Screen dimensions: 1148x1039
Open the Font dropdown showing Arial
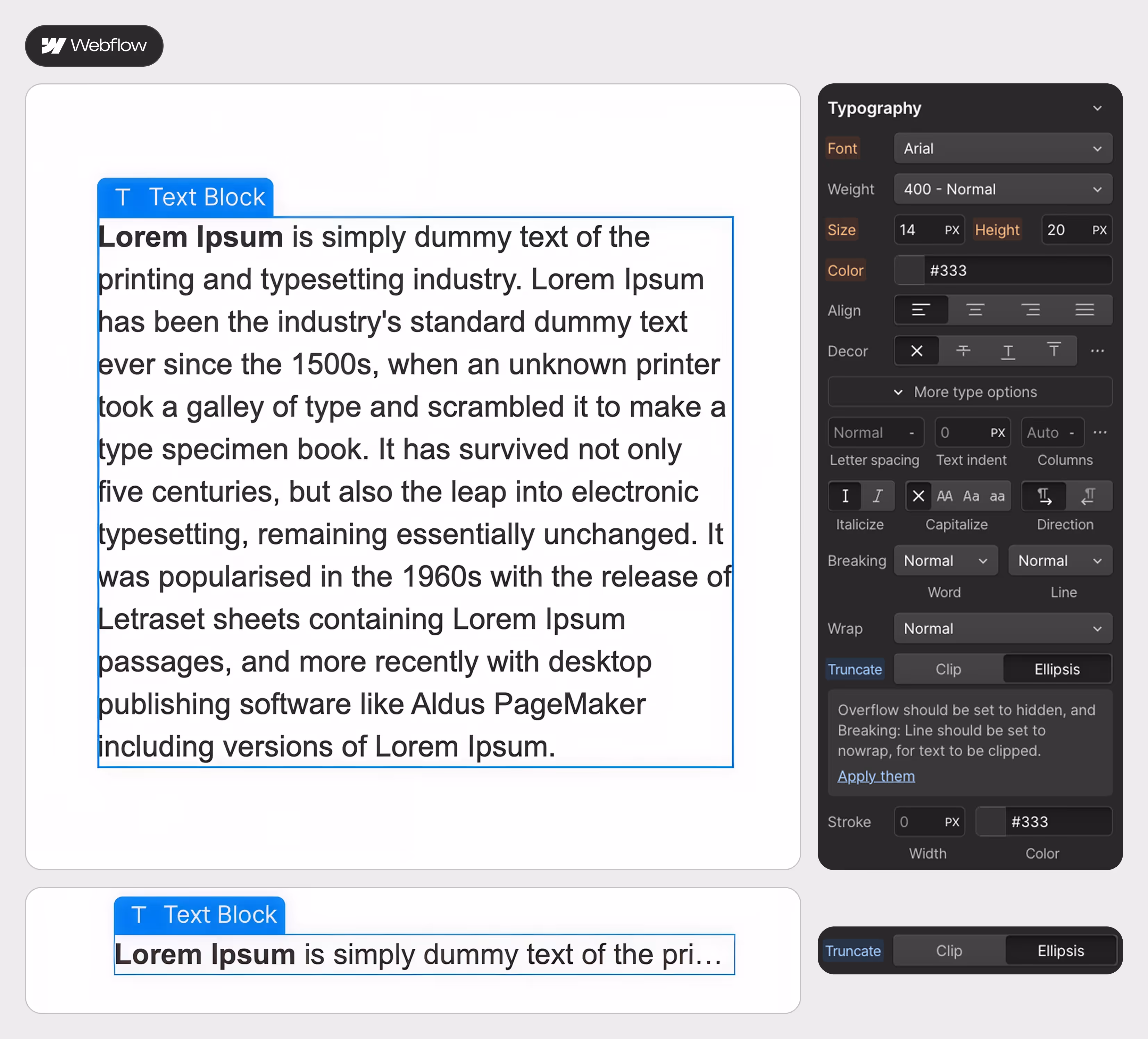pos(1002,149)
